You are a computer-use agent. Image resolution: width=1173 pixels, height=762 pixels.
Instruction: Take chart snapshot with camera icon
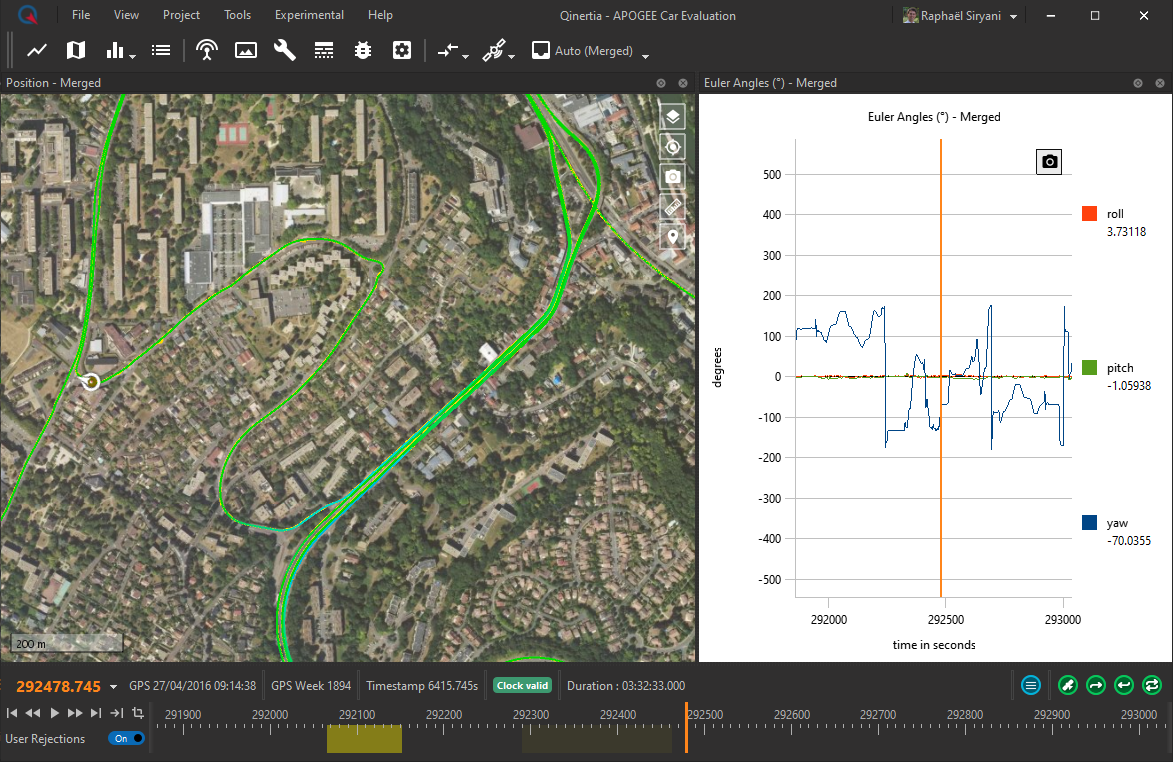[1049, 161]
